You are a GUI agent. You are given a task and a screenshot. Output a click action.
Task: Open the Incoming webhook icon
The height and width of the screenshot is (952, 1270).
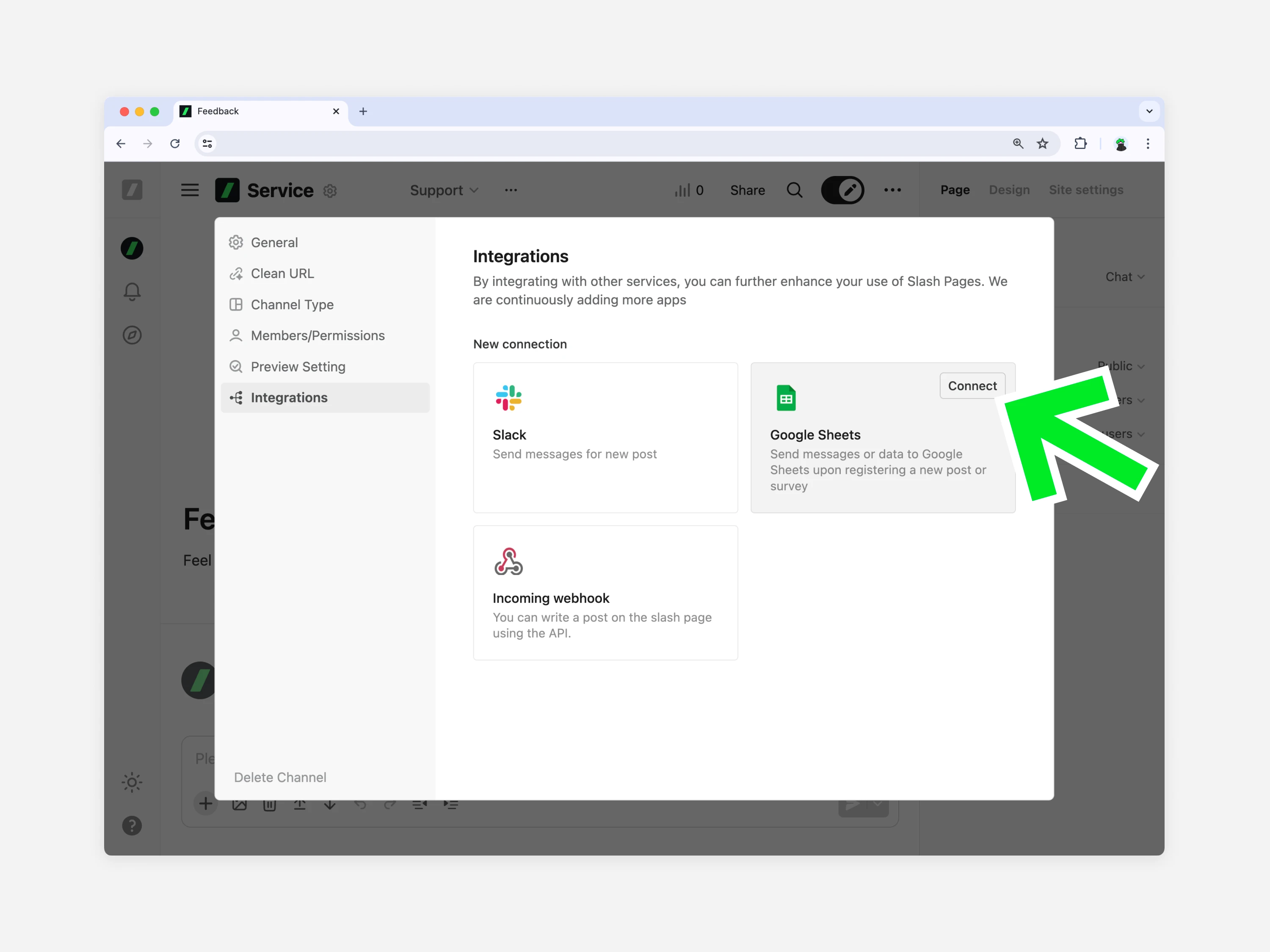tap(508, 561)
